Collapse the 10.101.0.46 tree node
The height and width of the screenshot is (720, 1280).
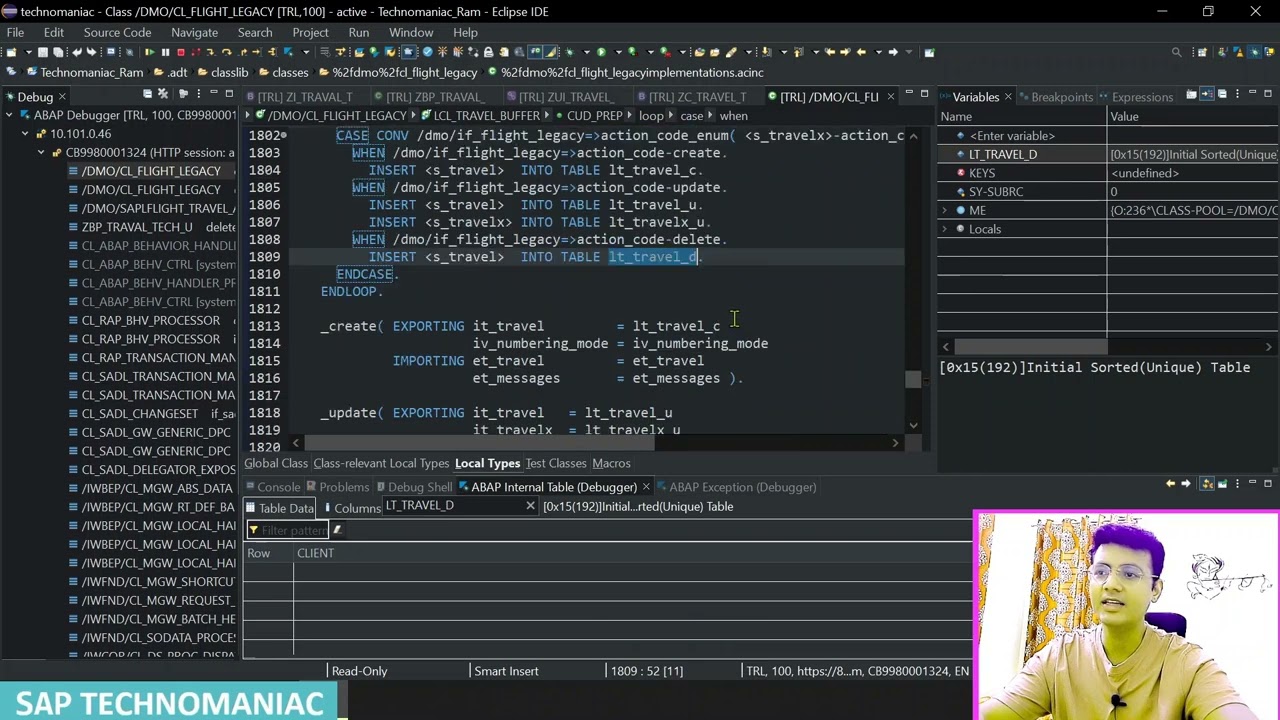pyautogui.click(x=26, y=134)
